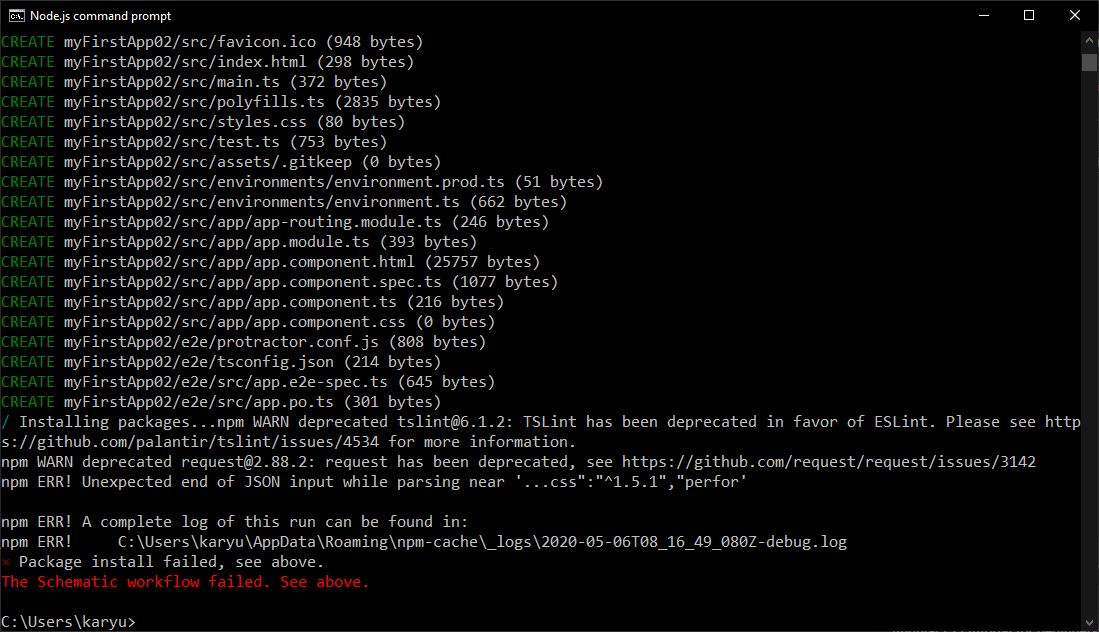Grab the vertical scrollbar thumb

[1089, 61]
